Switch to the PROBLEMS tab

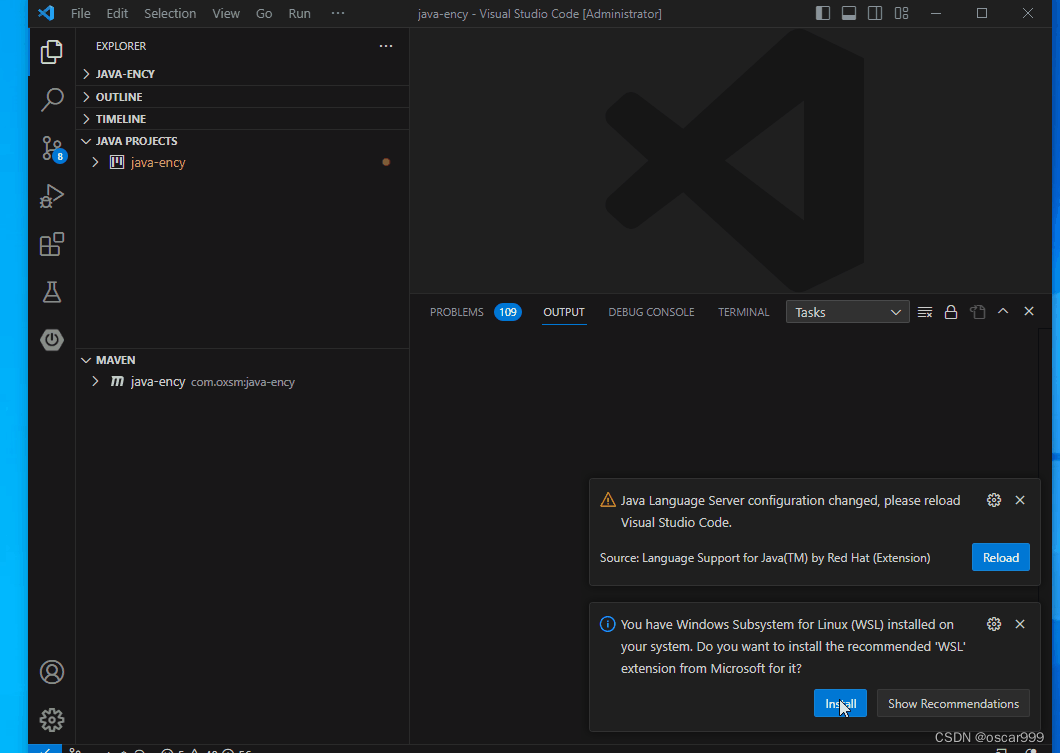pyautogui.click(x=456, y=312)
